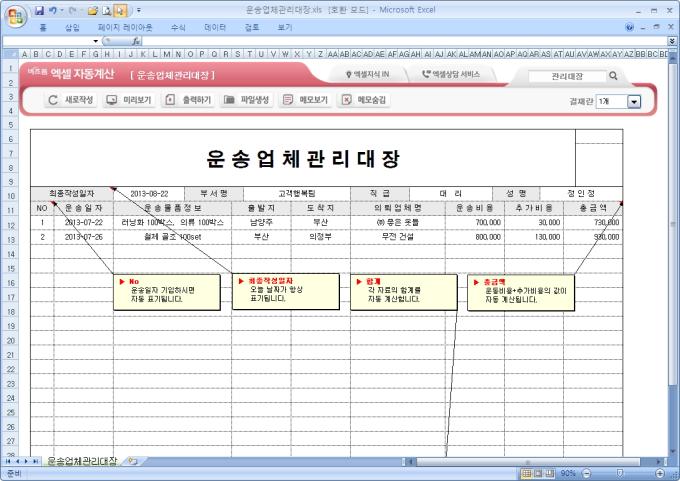The height and width of the screenshot is (481, 680).
Task: Expand the formula bar with the chevron
Action: (x=672, y=41)
